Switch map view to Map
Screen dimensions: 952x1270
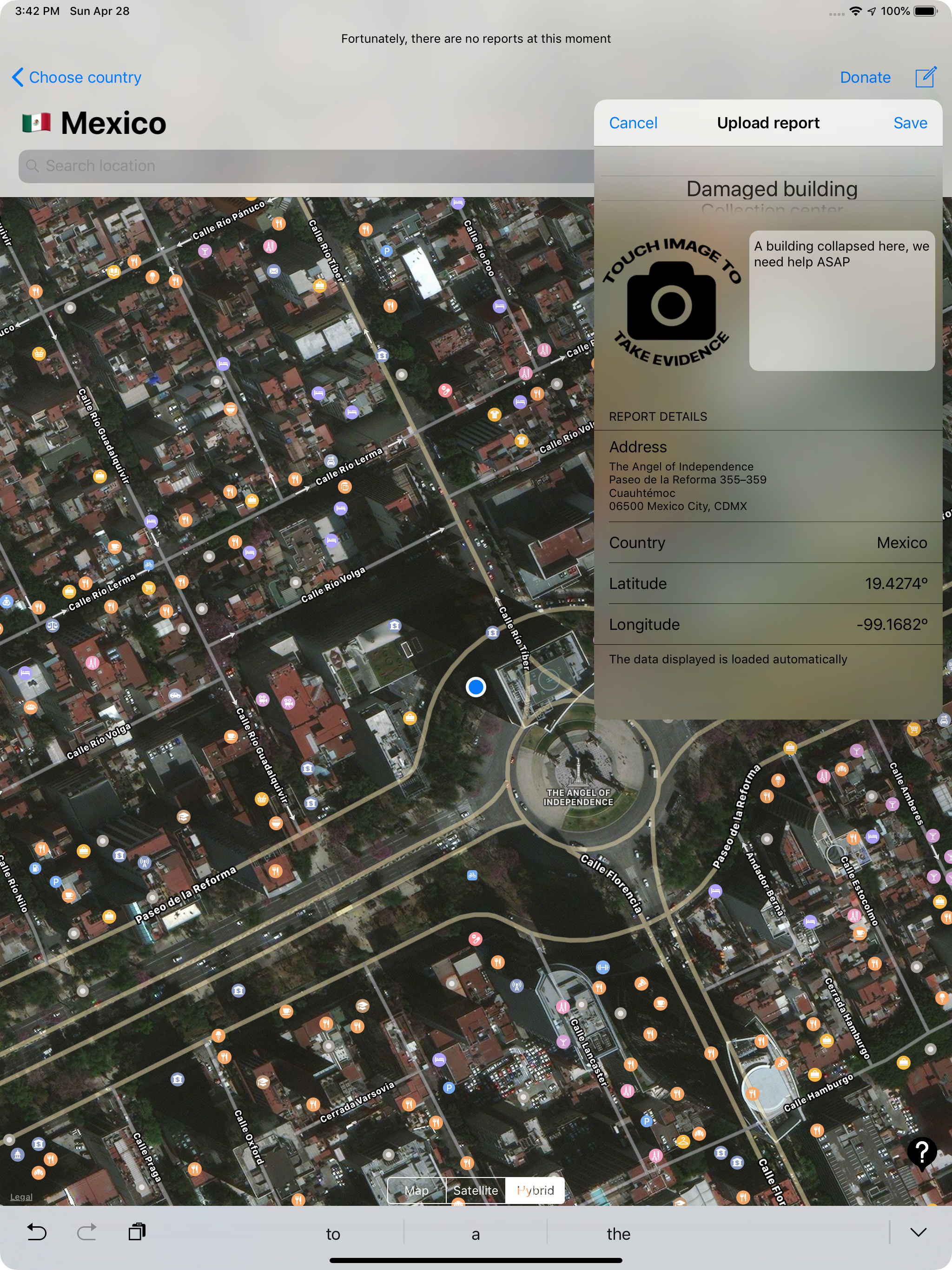click(x=417, y=1190)
